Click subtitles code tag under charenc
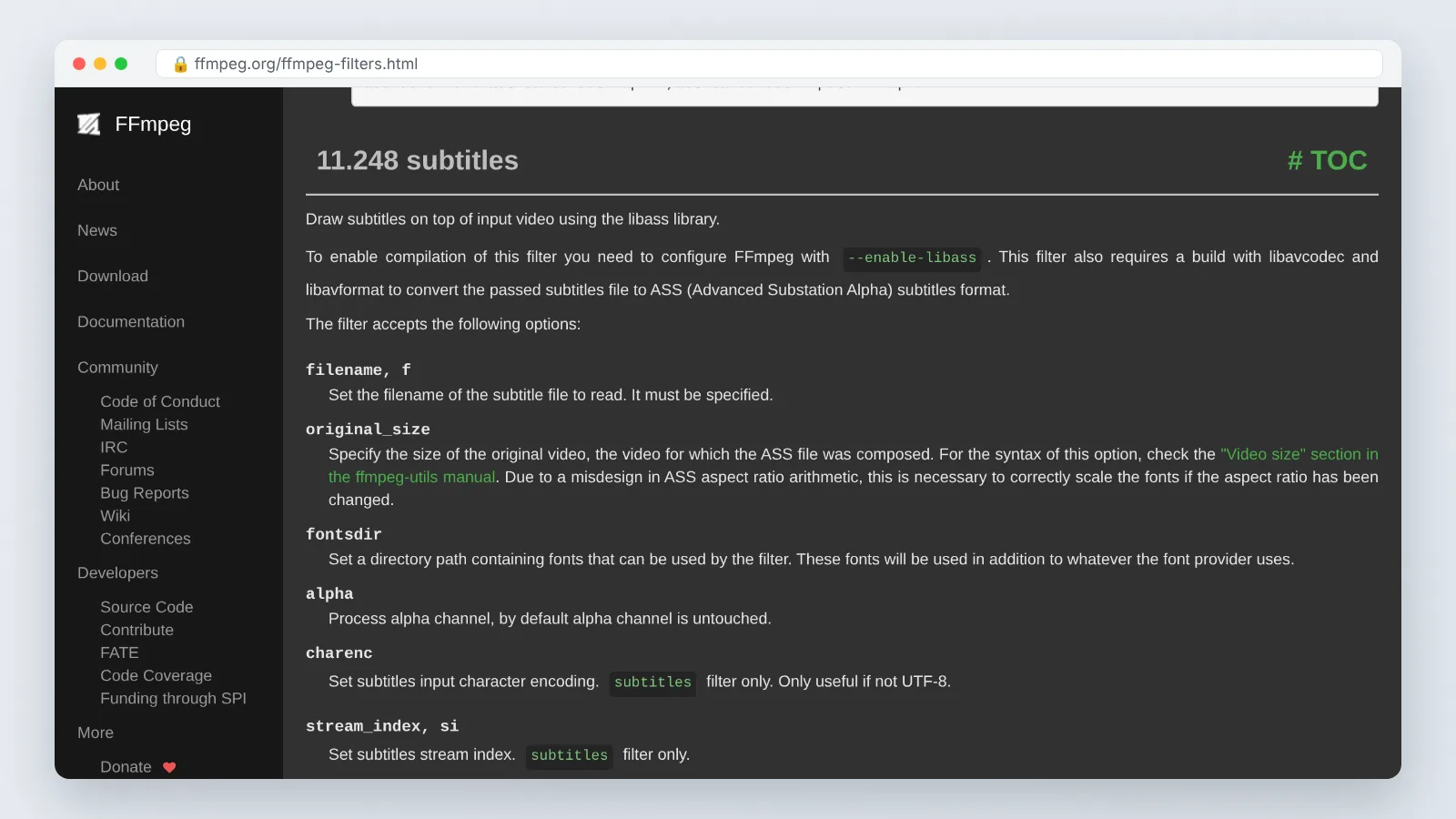Image resolution: width=1456 pixels, height=819 pixels. click(x=652, y=682)
